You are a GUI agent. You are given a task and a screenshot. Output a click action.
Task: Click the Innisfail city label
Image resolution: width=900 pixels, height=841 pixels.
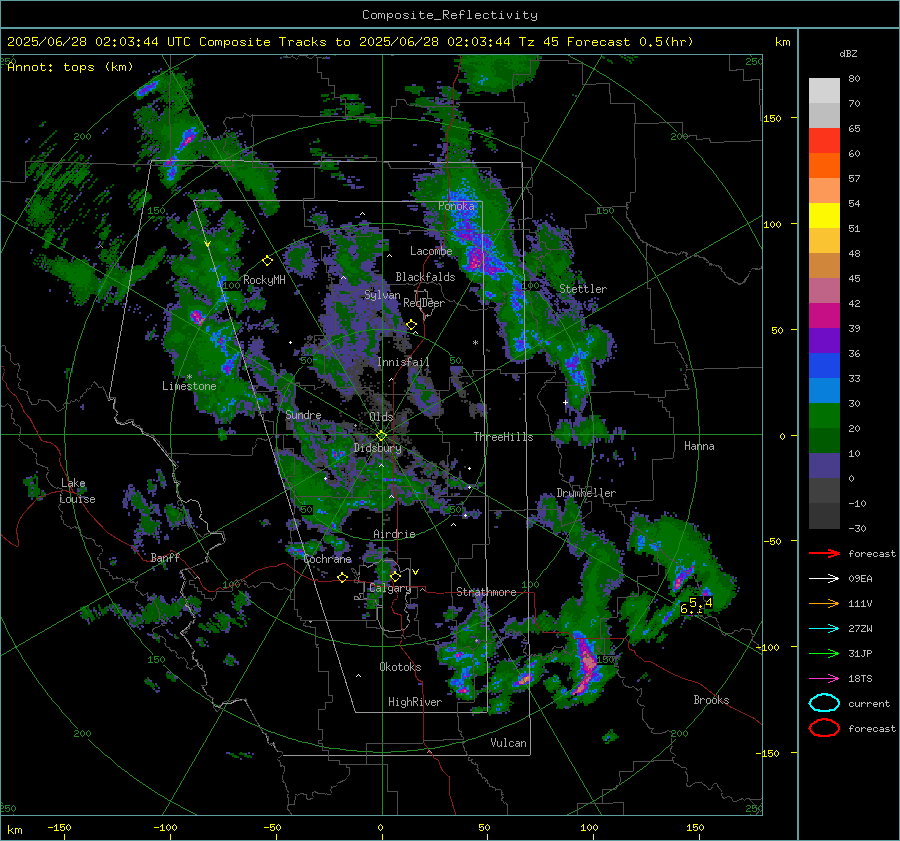tap(403, 362)
